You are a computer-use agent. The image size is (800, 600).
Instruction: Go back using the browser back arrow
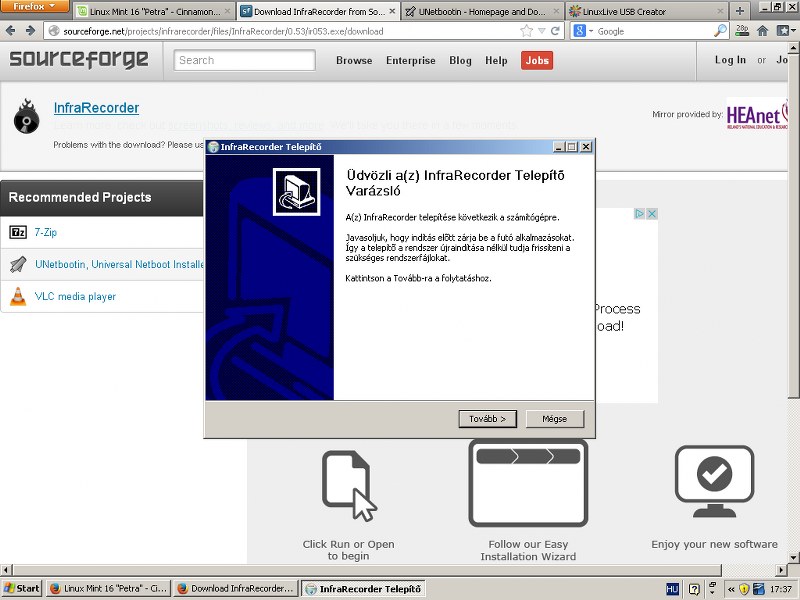(x=10, y=31)
